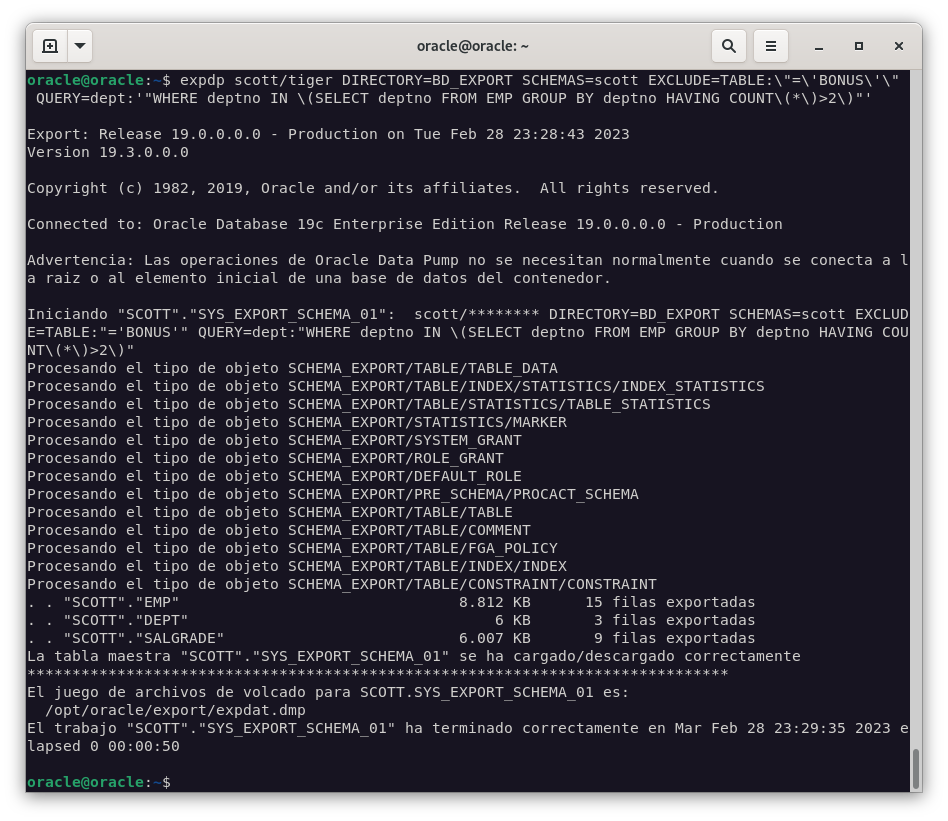Click the 'Connected to: Oracle Database' line
The image size is (948, 821).
pyautogui.click(x=404, y=224)
